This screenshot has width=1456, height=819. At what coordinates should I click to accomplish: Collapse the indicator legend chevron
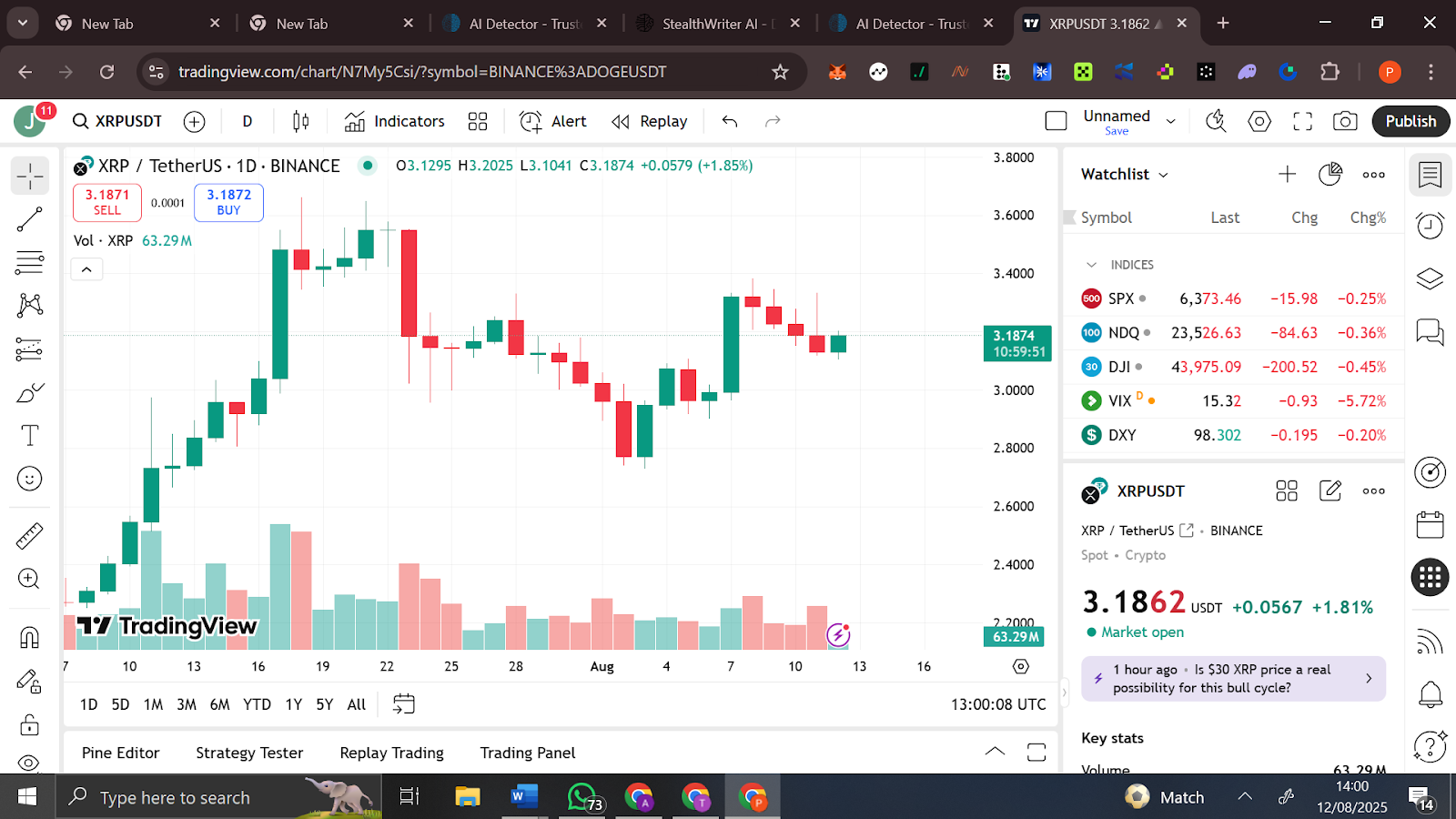tap(86, 269)
